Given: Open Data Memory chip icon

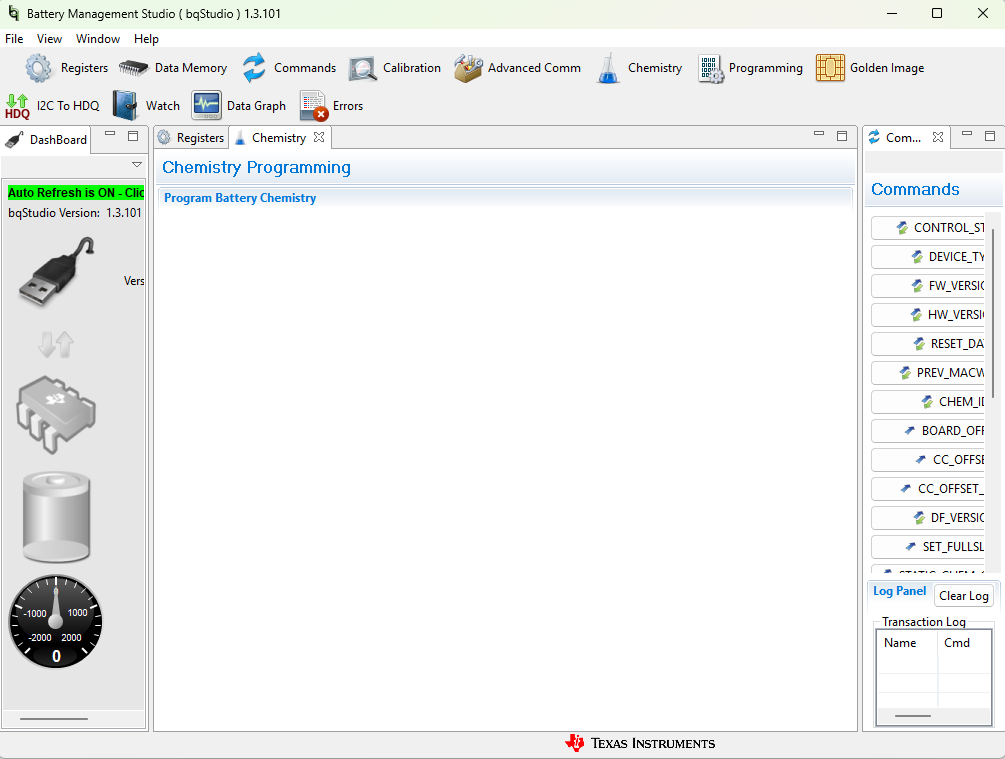Looking at the screenshot, I should [133, 68].
